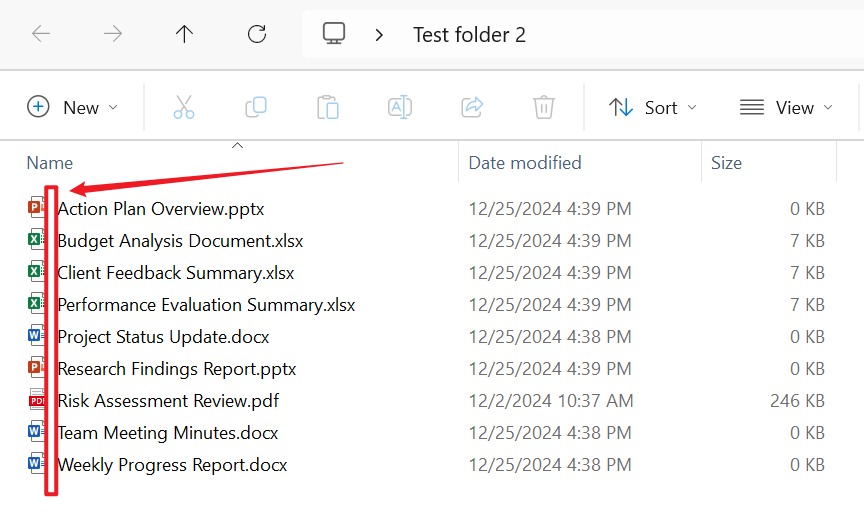
Task: Select Performance Evaluation Summary.xlsx file name
Action: click(x=206, y=305)
